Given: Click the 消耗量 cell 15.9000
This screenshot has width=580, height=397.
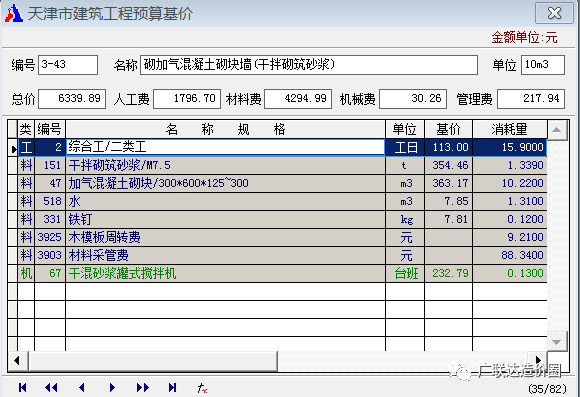Looking at the screenshot, I should 510,147.
